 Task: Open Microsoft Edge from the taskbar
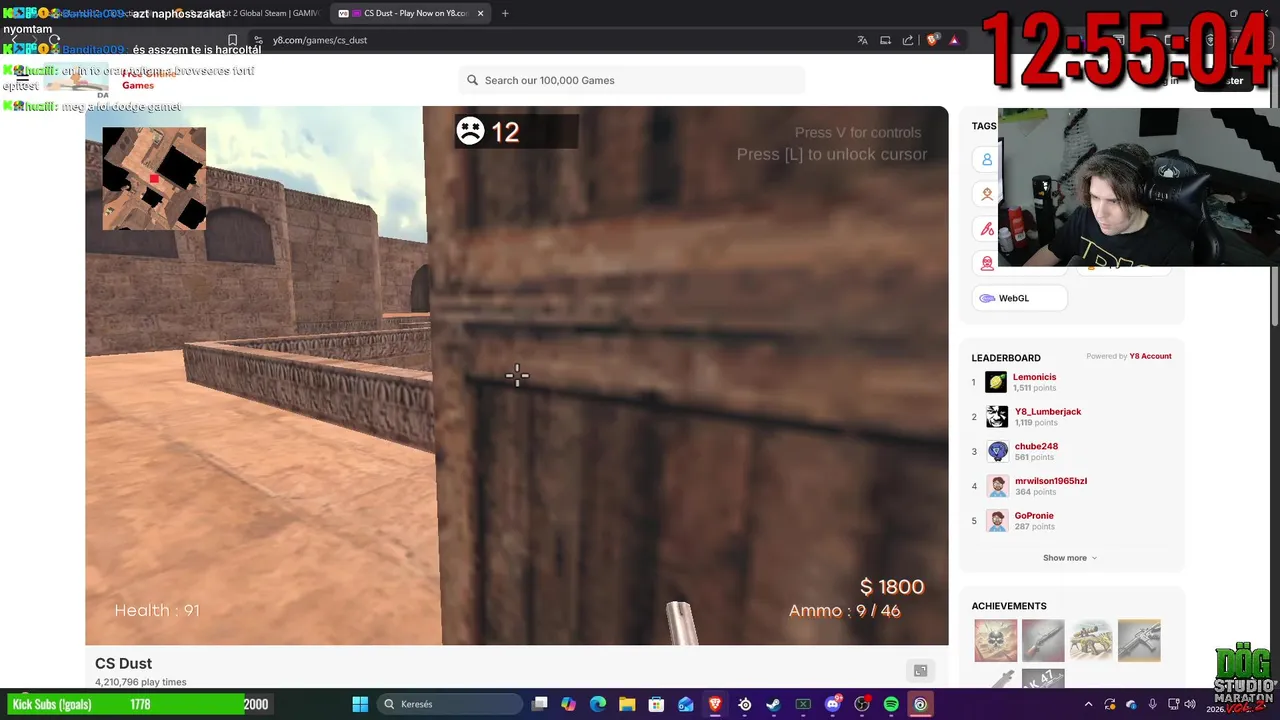[x=598, y=704]
